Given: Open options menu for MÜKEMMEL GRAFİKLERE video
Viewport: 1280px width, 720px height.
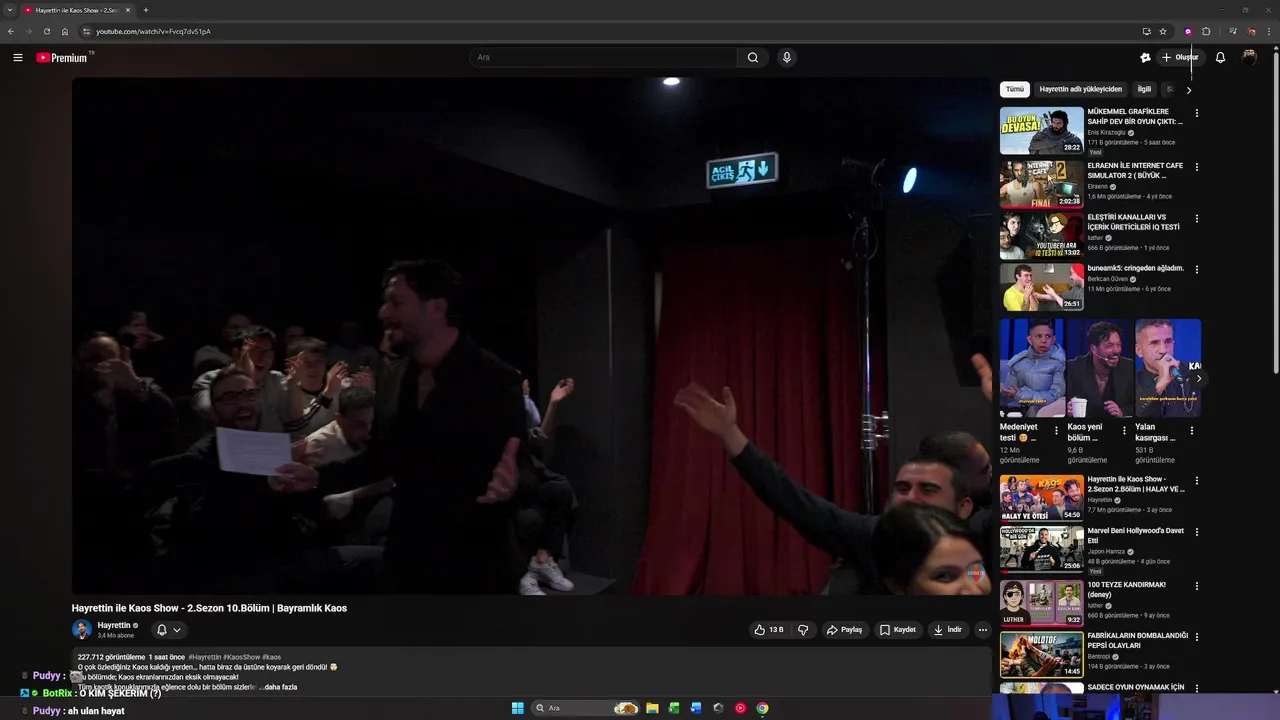Looking at the screenshot, I should [1196, 113].
